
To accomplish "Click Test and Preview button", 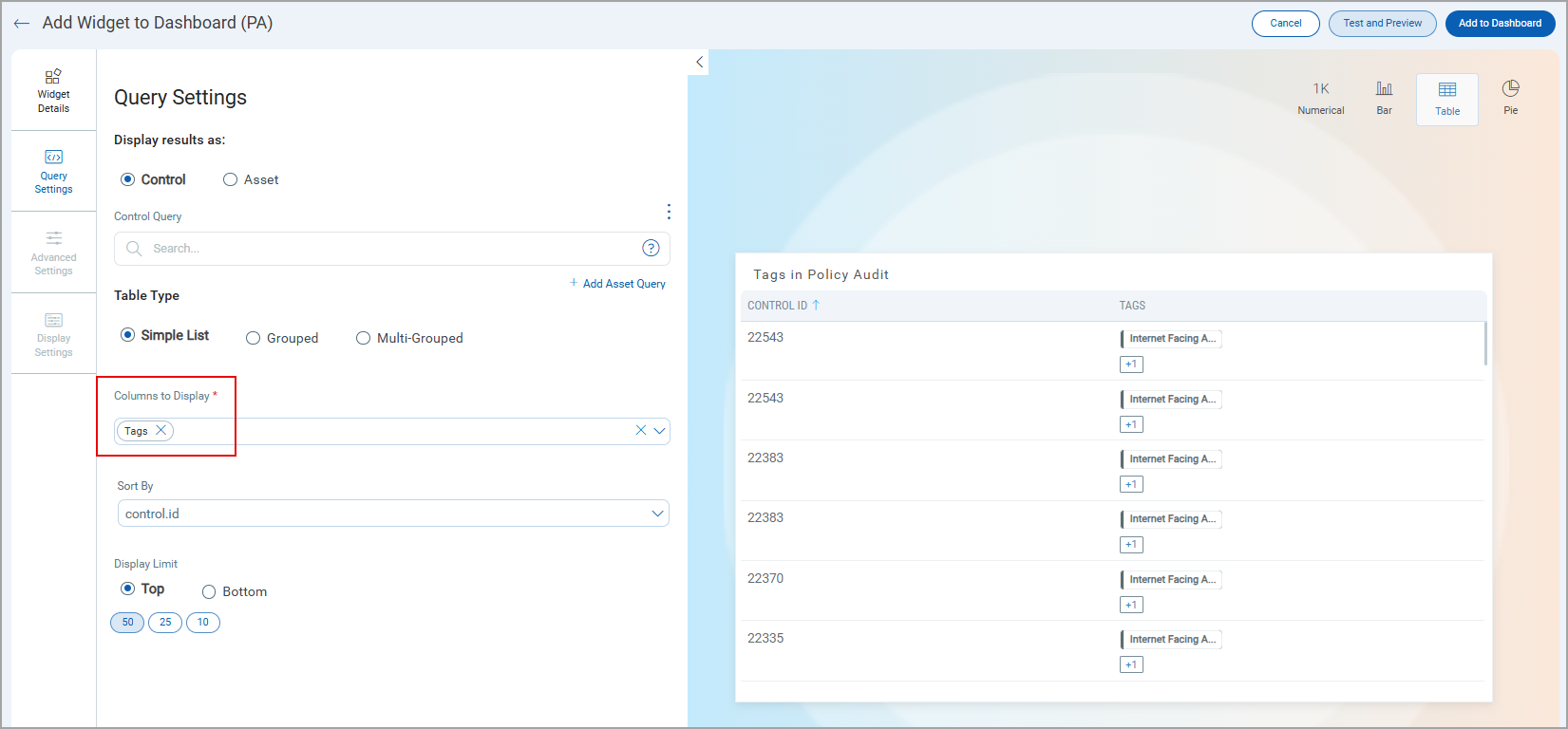I will point(1383,24).
